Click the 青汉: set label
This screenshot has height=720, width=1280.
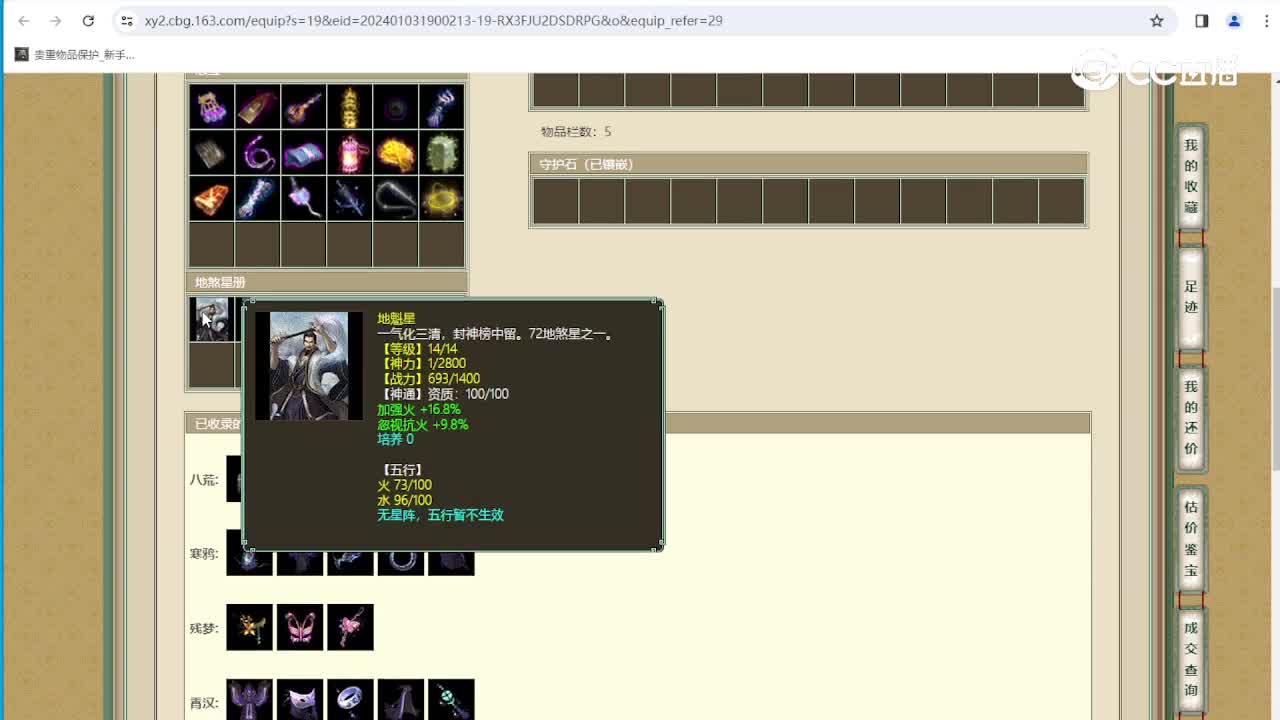click(204, 703)
